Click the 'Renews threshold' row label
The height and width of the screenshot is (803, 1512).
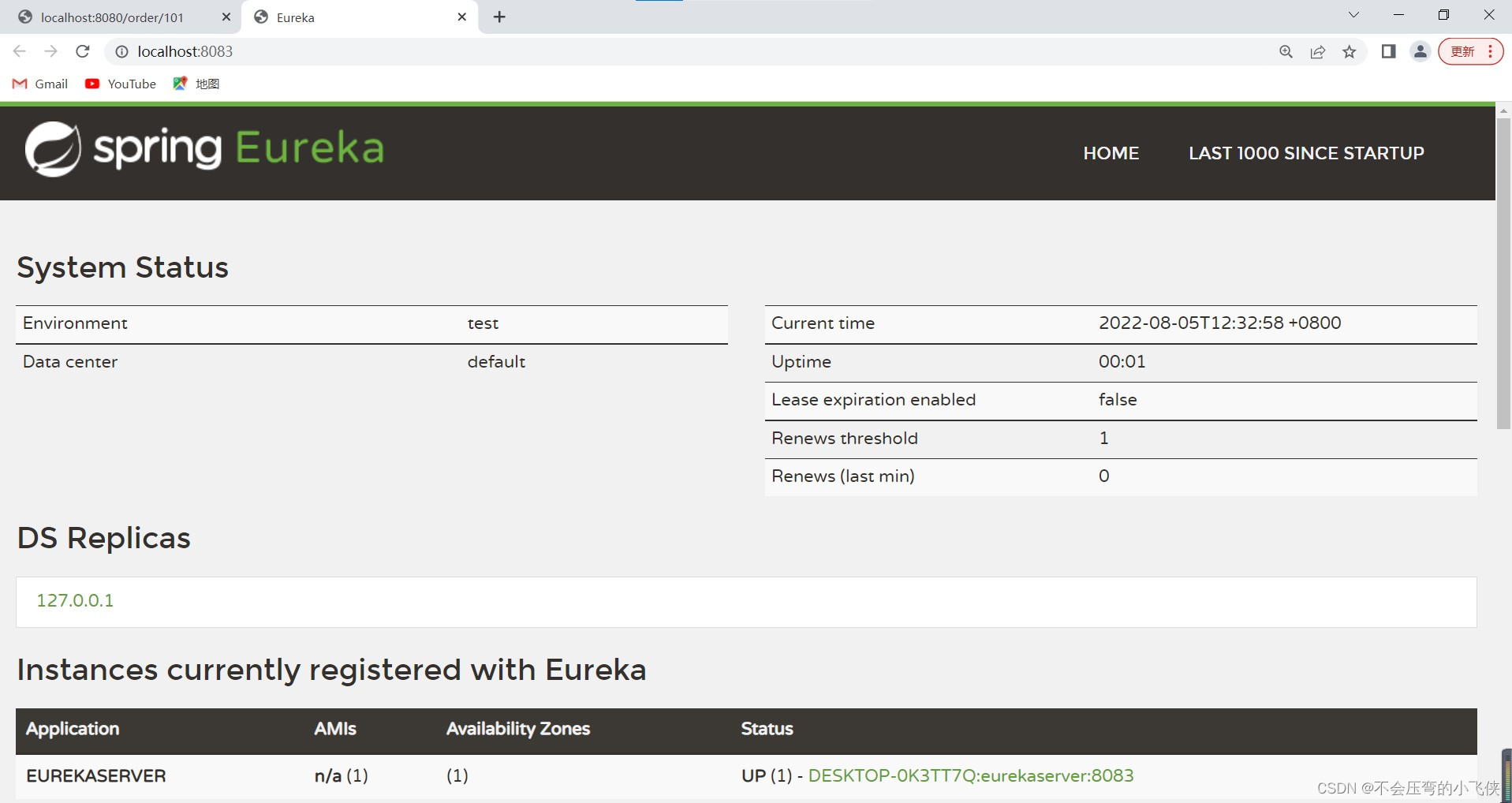pyautogui.click(x=845, y=438)
